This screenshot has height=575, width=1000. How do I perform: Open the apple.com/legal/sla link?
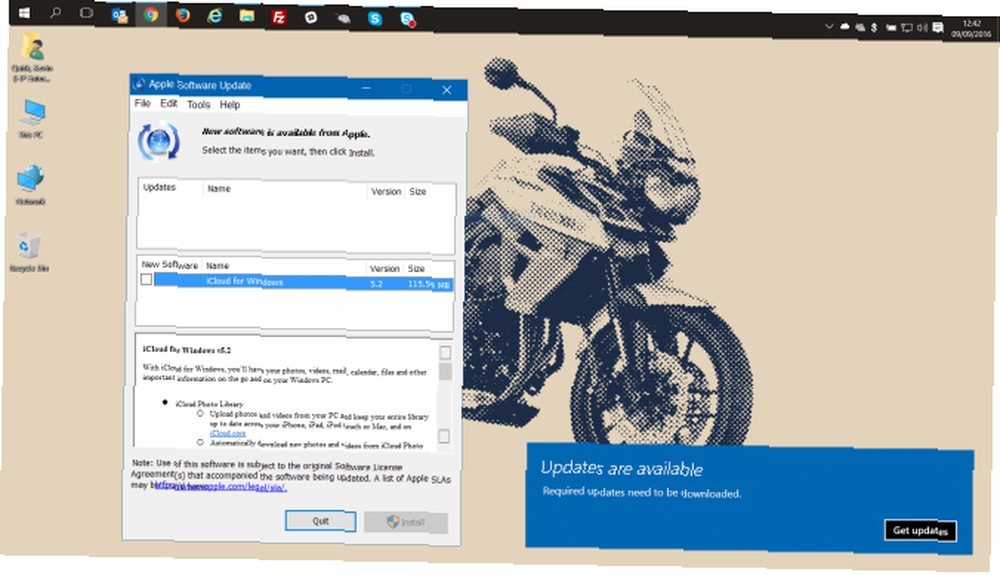[x=221, y=486]
